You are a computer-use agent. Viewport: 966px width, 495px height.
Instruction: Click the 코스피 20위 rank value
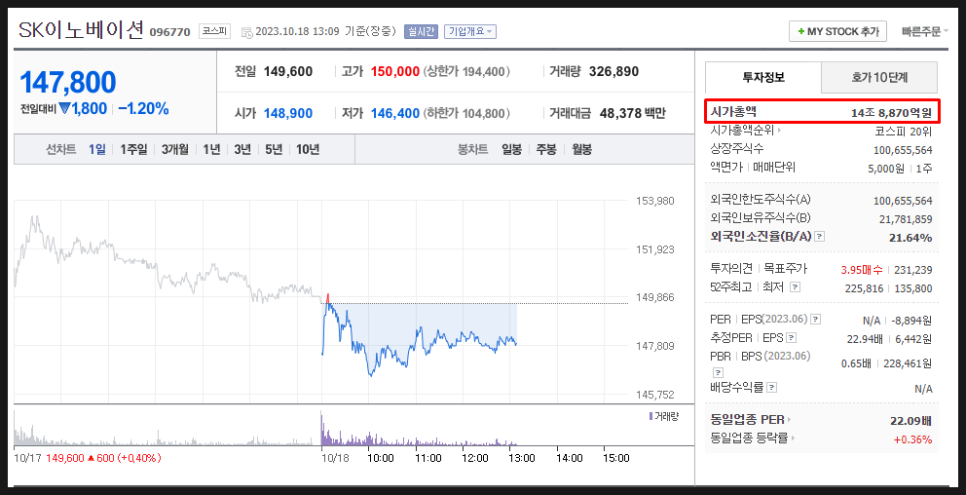[903, 131]
